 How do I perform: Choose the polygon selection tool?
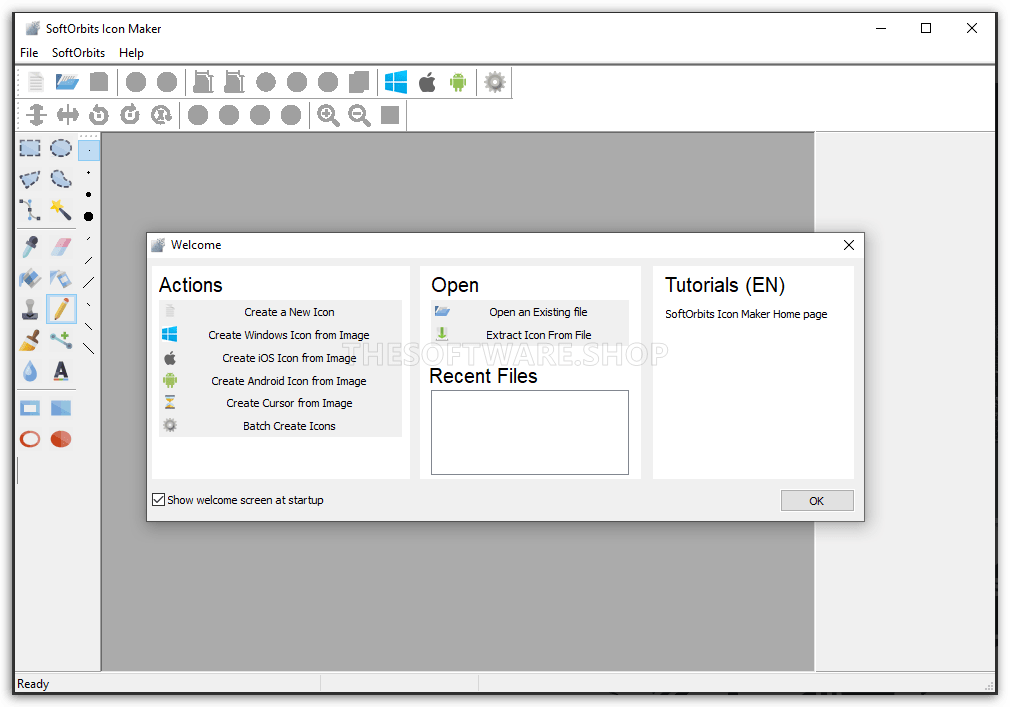[30, 179]
